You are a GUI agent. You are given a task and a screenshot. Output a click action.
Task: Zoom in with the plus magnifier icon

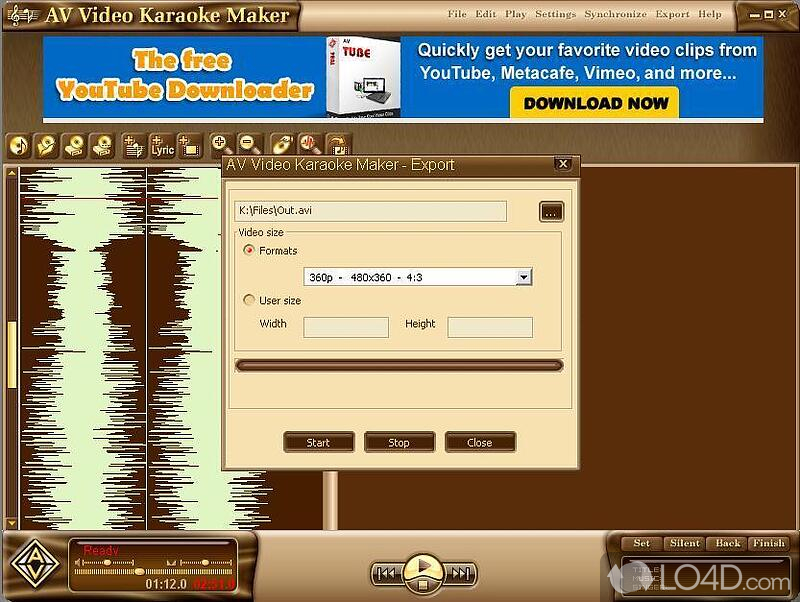222,144
